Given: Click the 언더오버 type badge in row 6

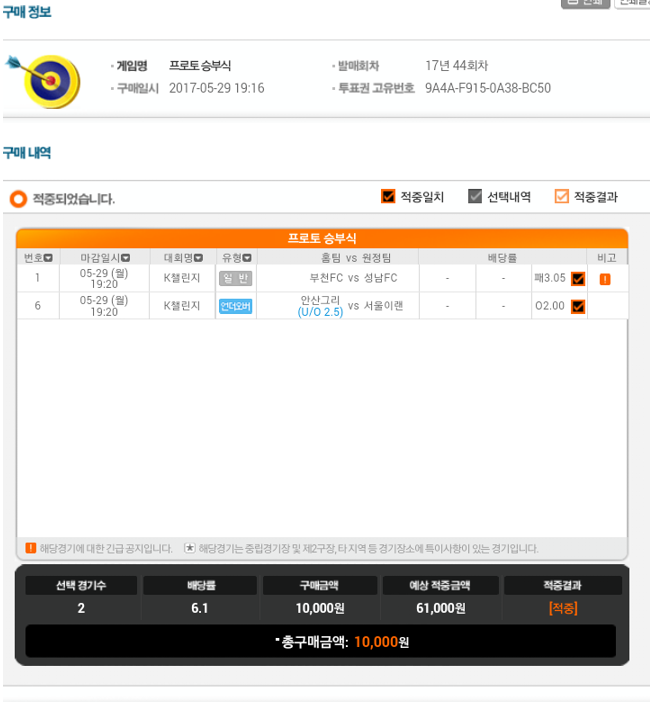Looking at the screenshot, I should [x=235, y=306].
